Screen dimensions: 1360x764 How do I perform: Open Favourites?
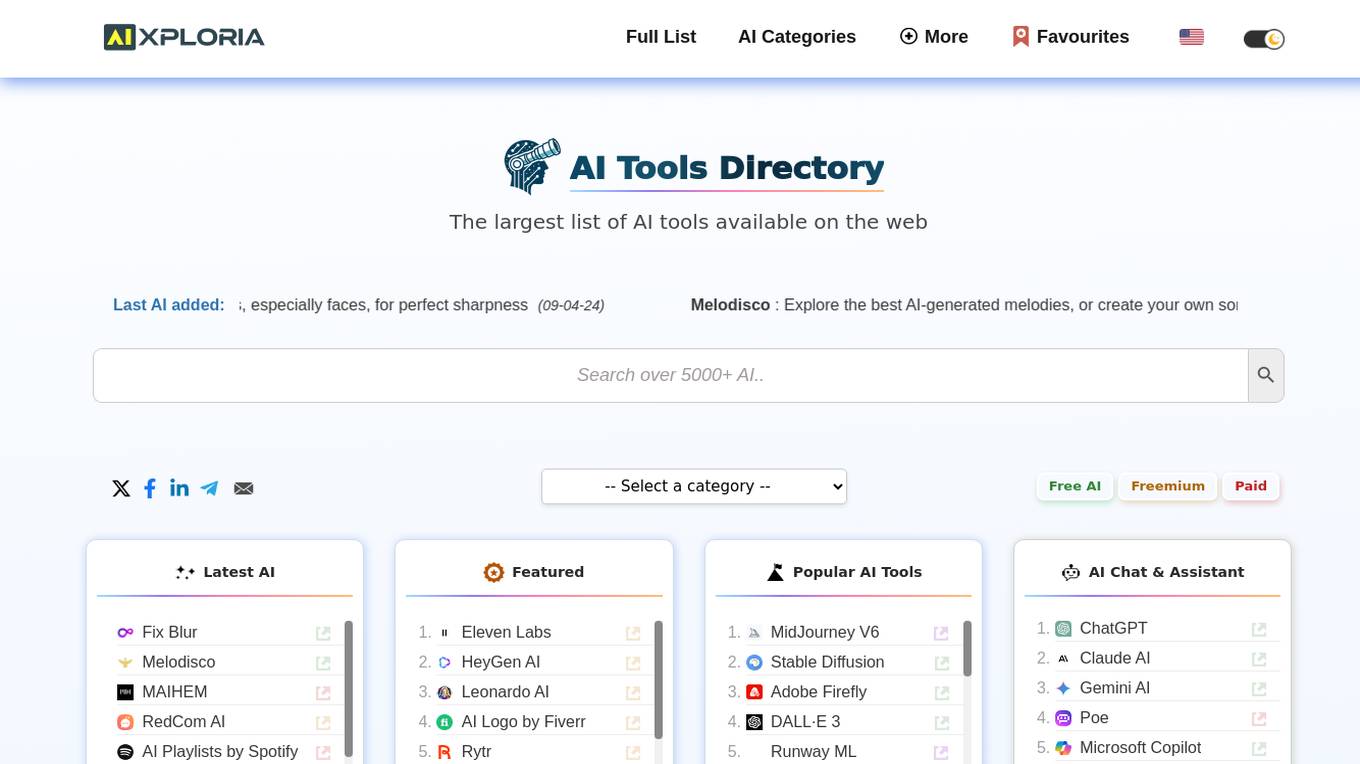pyautogui.click(x=1070, y=37)
